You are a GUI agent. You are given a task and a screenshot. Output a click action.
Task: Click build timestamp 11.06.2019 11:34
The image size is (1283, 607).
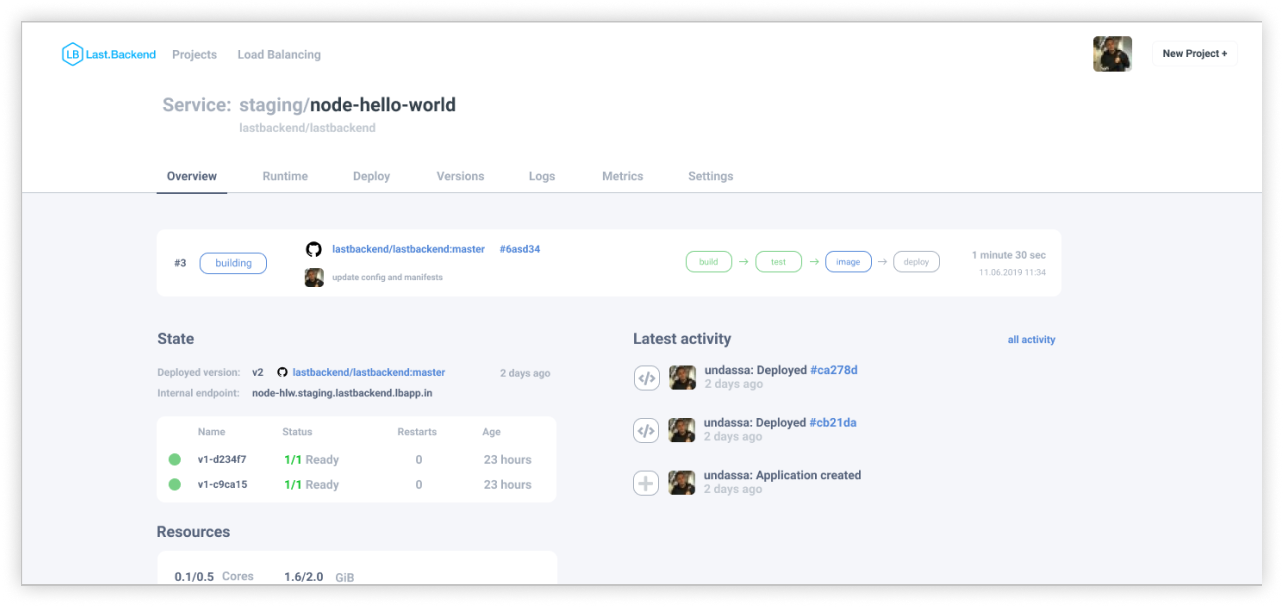(1012, 272)
